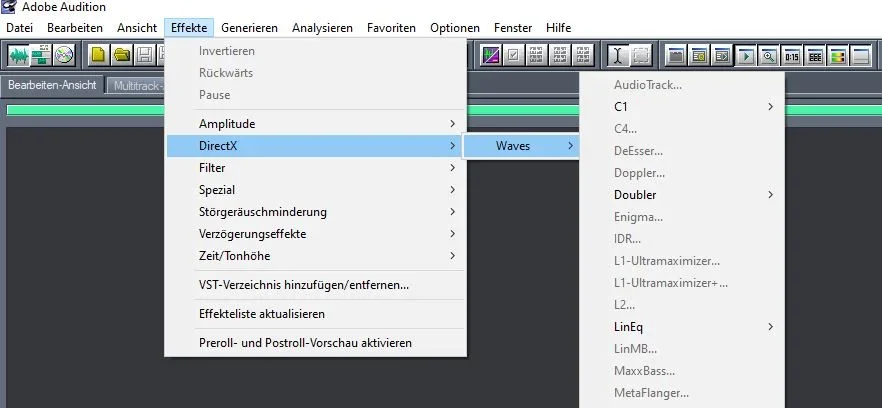882x408 pixels.
Task: Expand the Doubler submenu arrow
Action: coord(771,195)
